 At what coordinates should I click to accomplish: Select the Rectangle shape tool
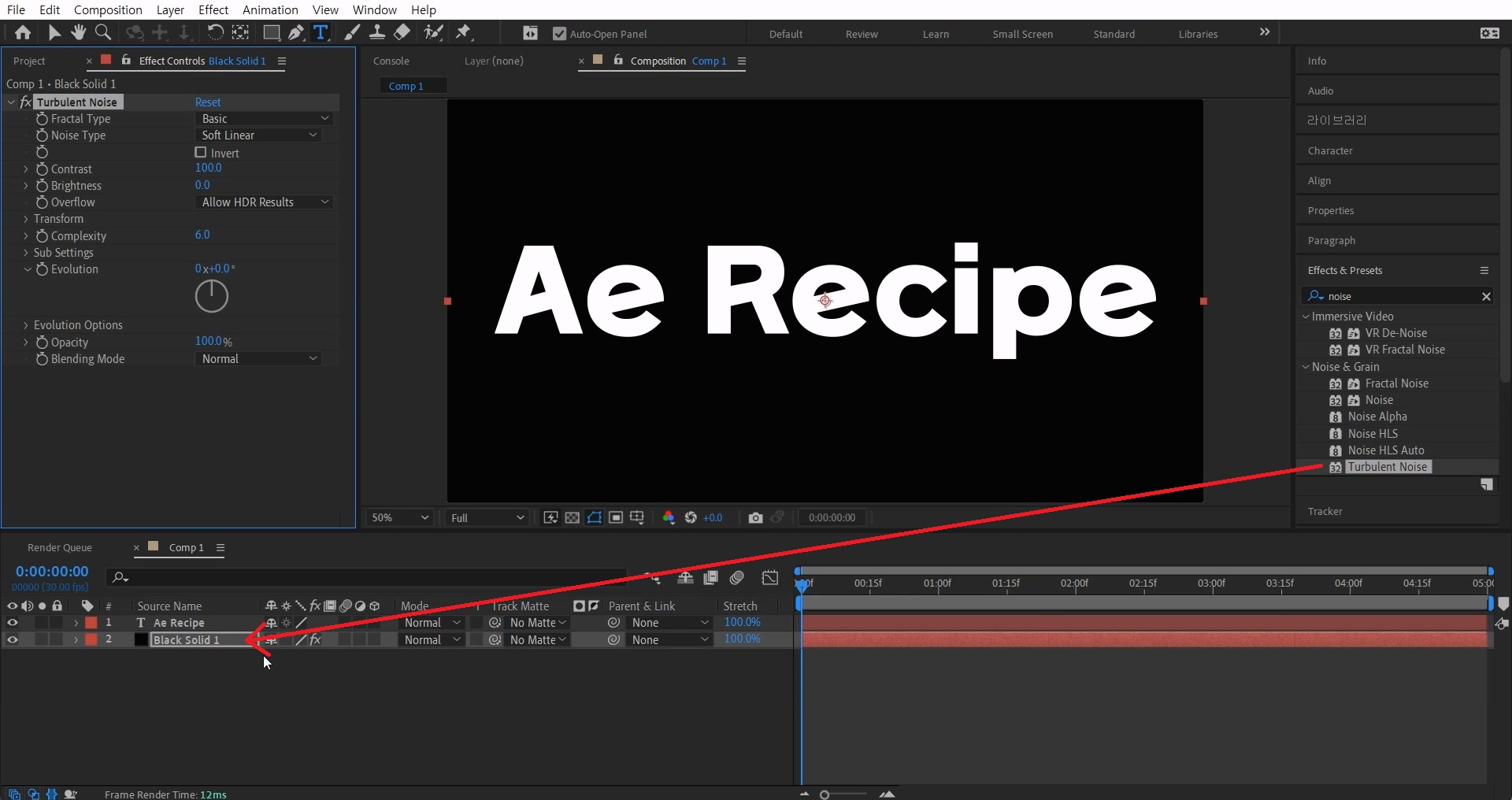[x=271, y=32]
